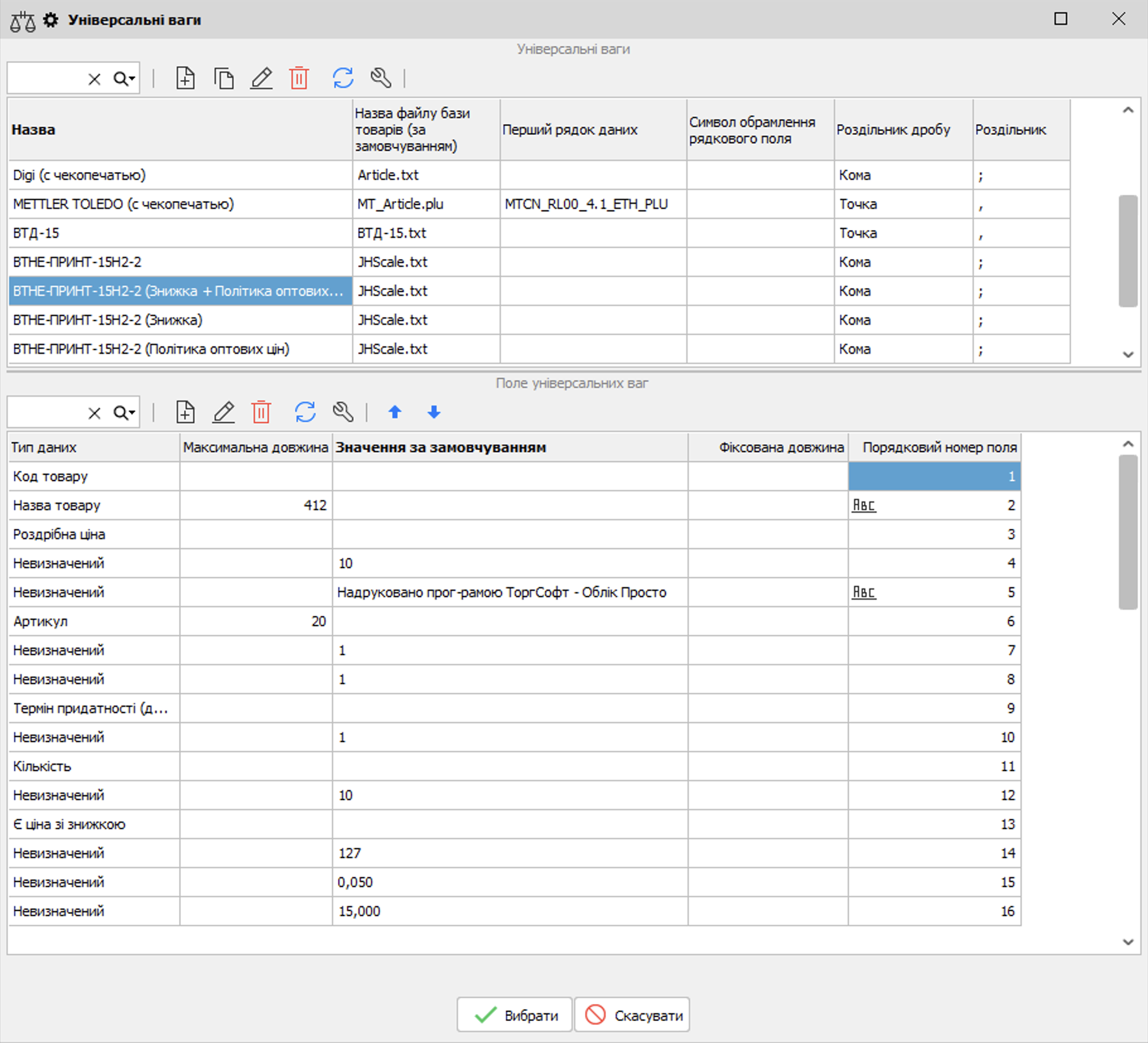Move field up with blue arrow

[x=395, y=412]
